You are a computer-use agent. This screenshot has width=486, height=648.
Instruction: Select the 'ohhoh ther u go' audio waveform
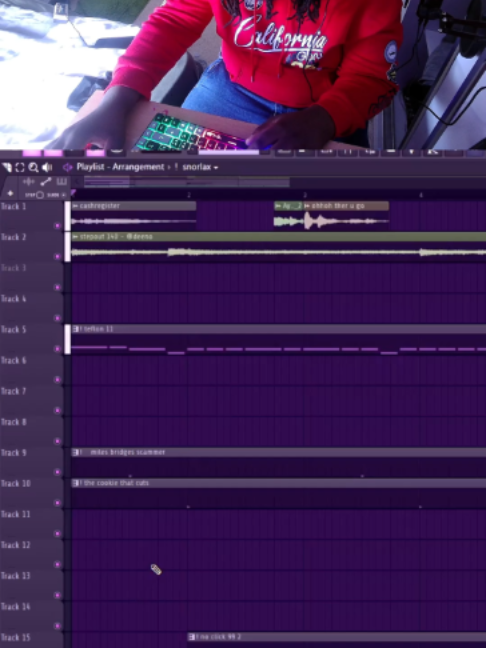tap(346, 221)
